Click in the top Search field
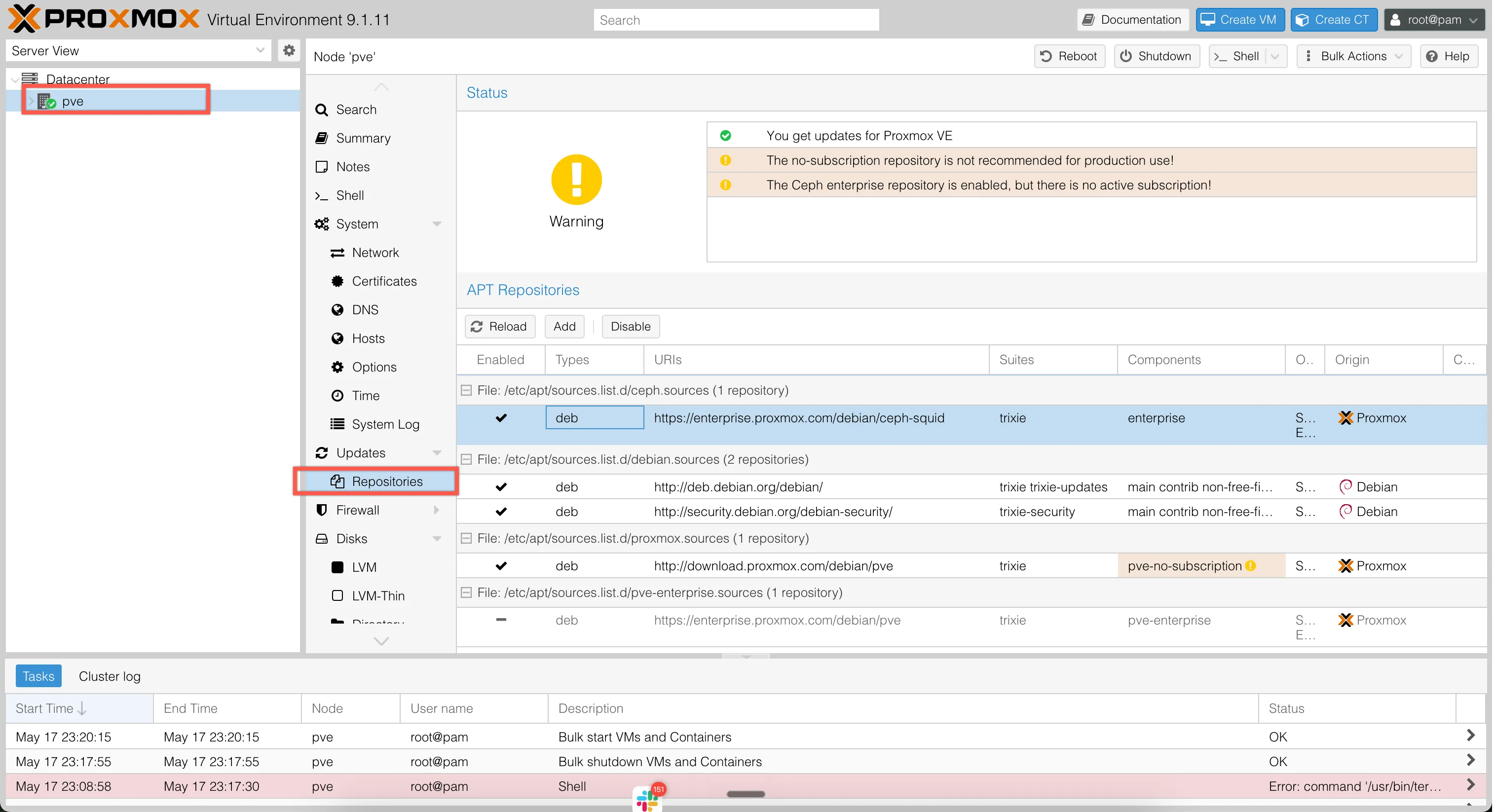The height and width of the screenshot is (812, 1496). tap(737, 20)
